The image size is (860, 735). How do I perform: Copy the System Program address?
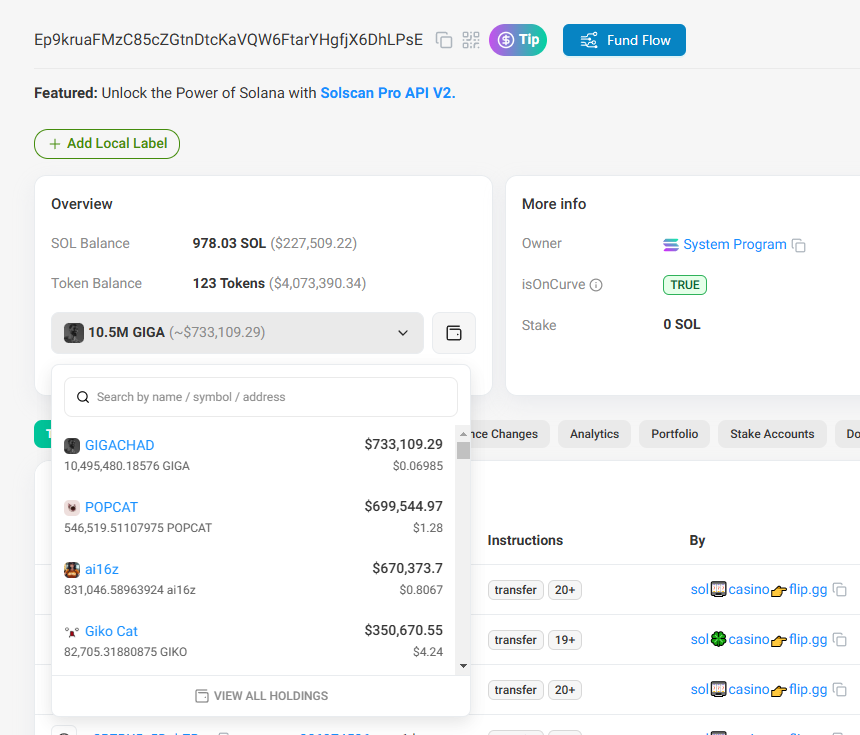tap(799, 245)
